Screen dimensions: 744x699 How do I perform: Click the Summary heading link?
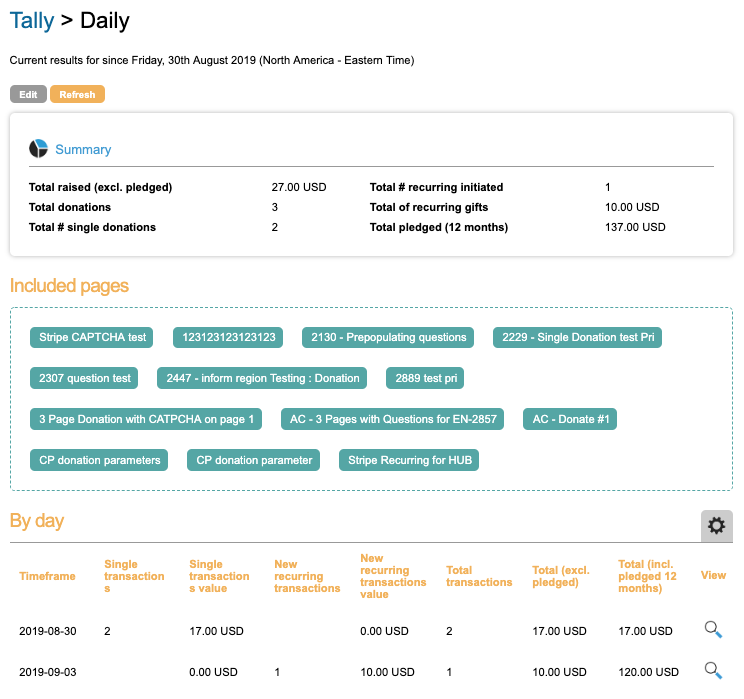point(83,149)
